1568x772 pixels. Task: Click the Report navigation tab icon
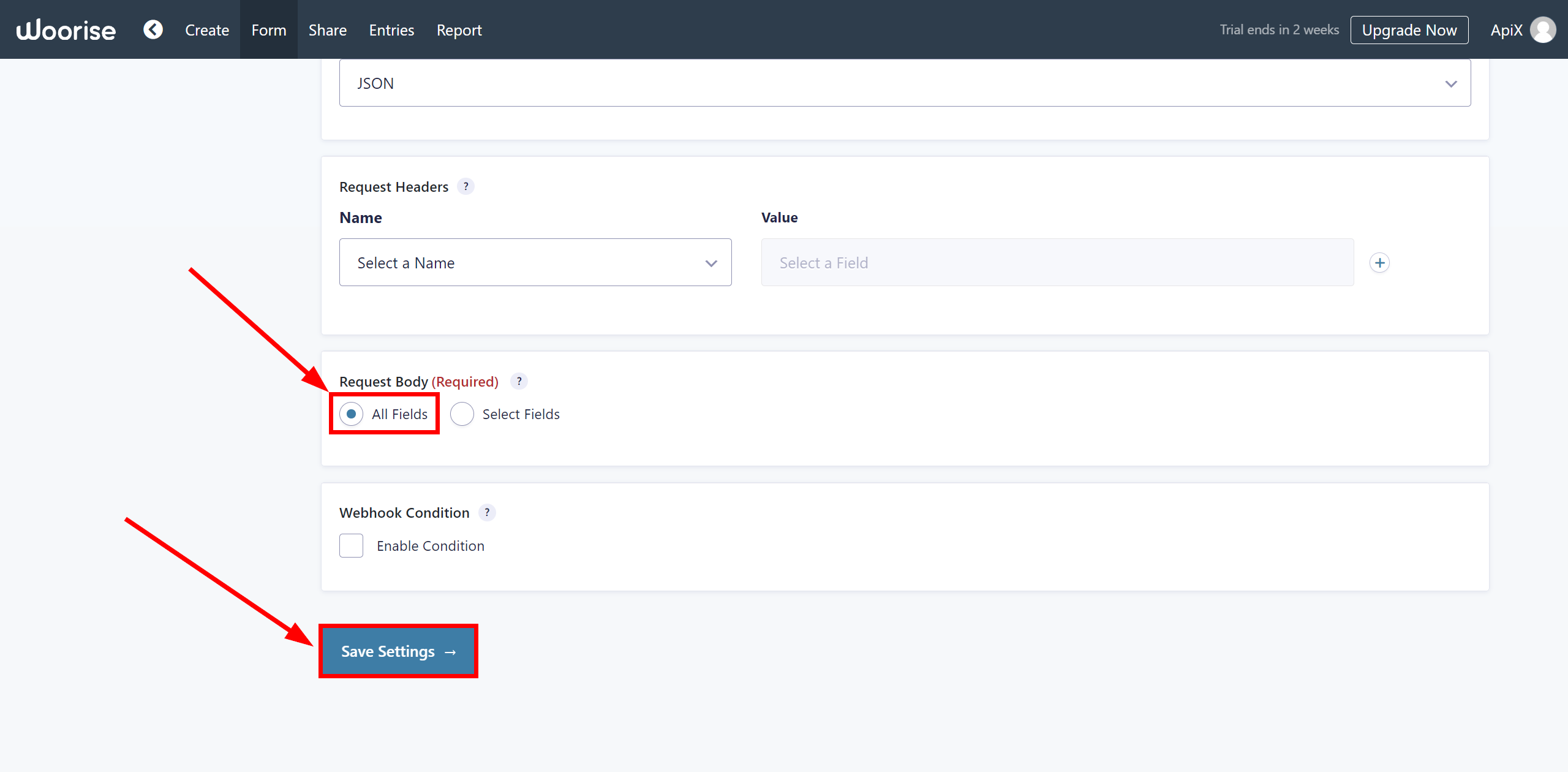click(x=459, y=30)
